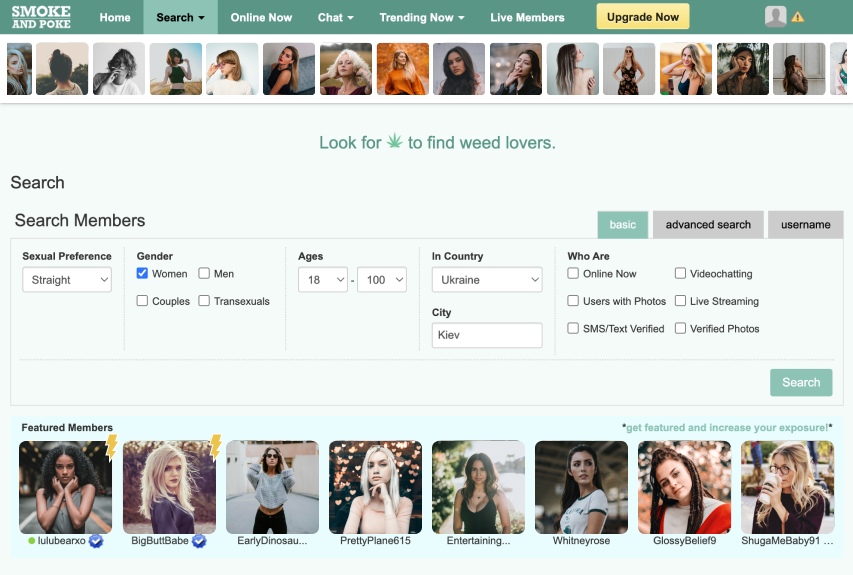Check the Couples checkbox
Screen dimensions: 853x575
(142, 300)
